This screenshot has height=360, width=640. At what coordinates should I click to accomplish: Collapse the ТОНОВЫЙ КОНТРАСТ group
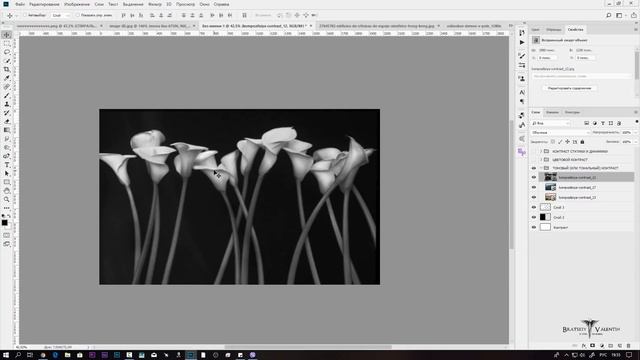coord(541,168)
